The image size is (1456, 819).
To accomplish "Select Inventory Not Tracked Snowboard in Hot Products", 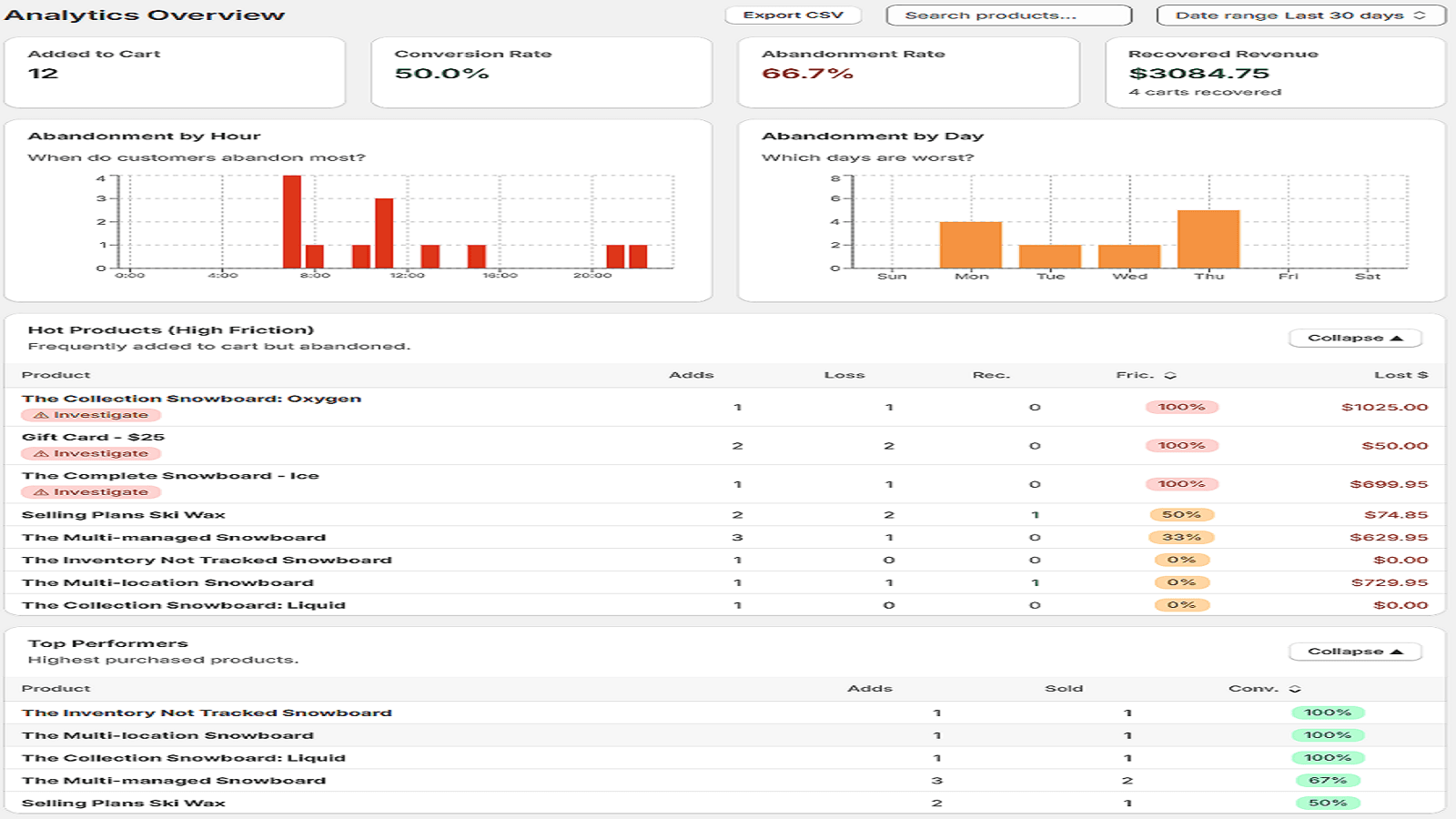I will 207,561.
